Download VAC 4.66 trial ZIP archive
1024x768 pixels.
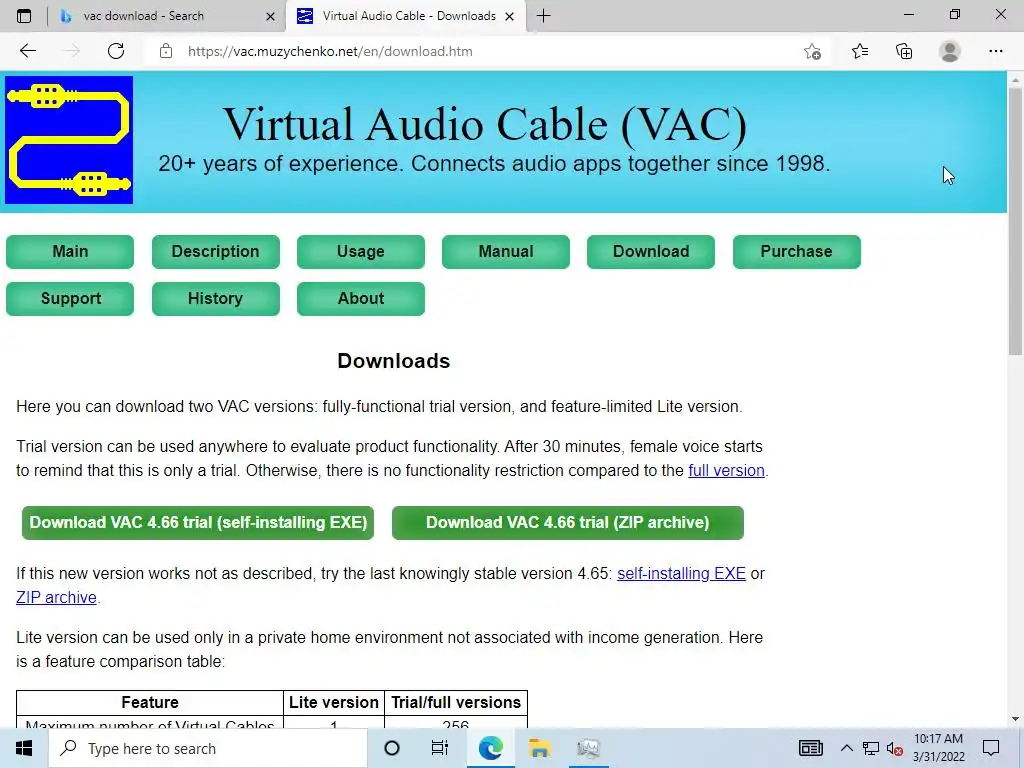pos(568,522)
